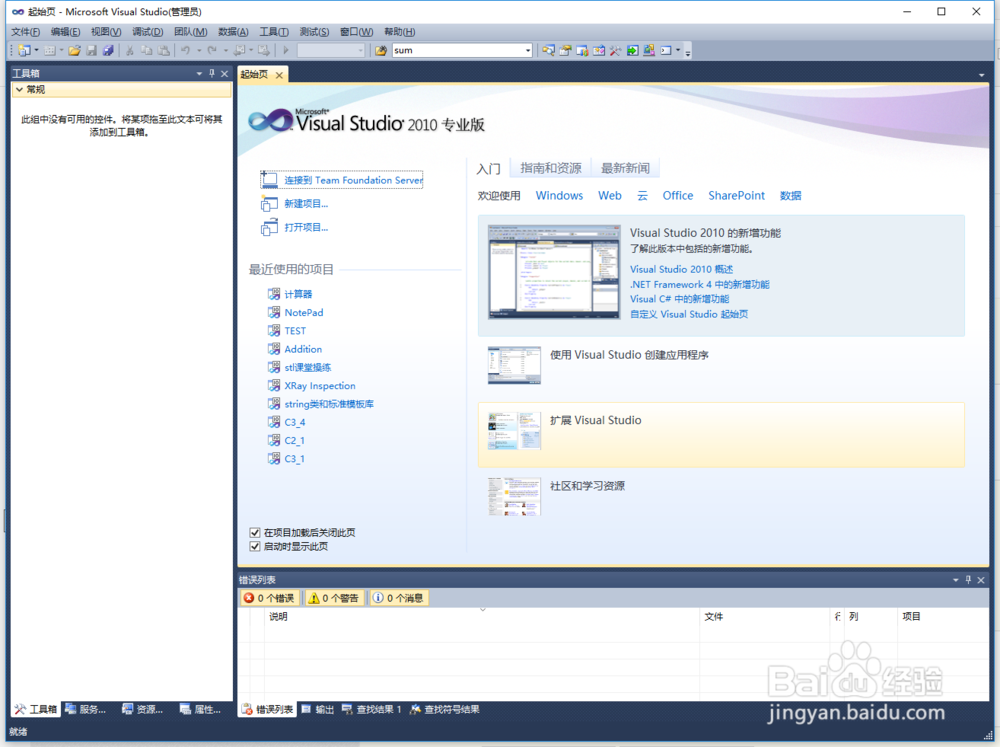The width and height of the screenshot is (1000, 747).
Task: Open Toolbox via wrench toolbar icon
Action: point(615,50)
